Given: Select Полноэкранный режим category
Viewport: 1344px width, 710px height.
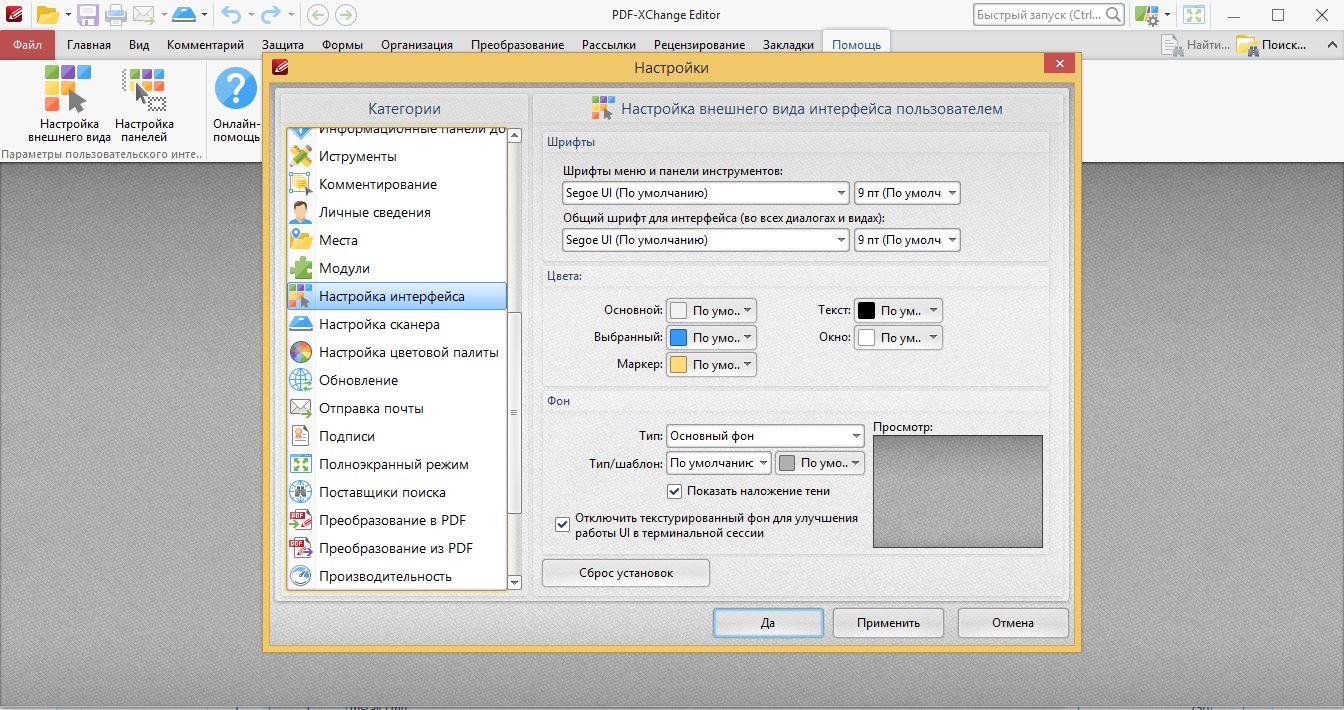Looking at the screenshot, I should tap(393, 464).
